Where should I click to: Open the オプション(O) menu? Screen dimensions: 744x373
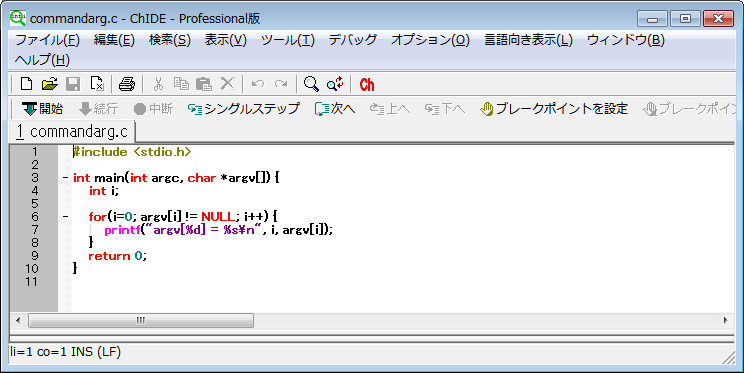point(430,40)
